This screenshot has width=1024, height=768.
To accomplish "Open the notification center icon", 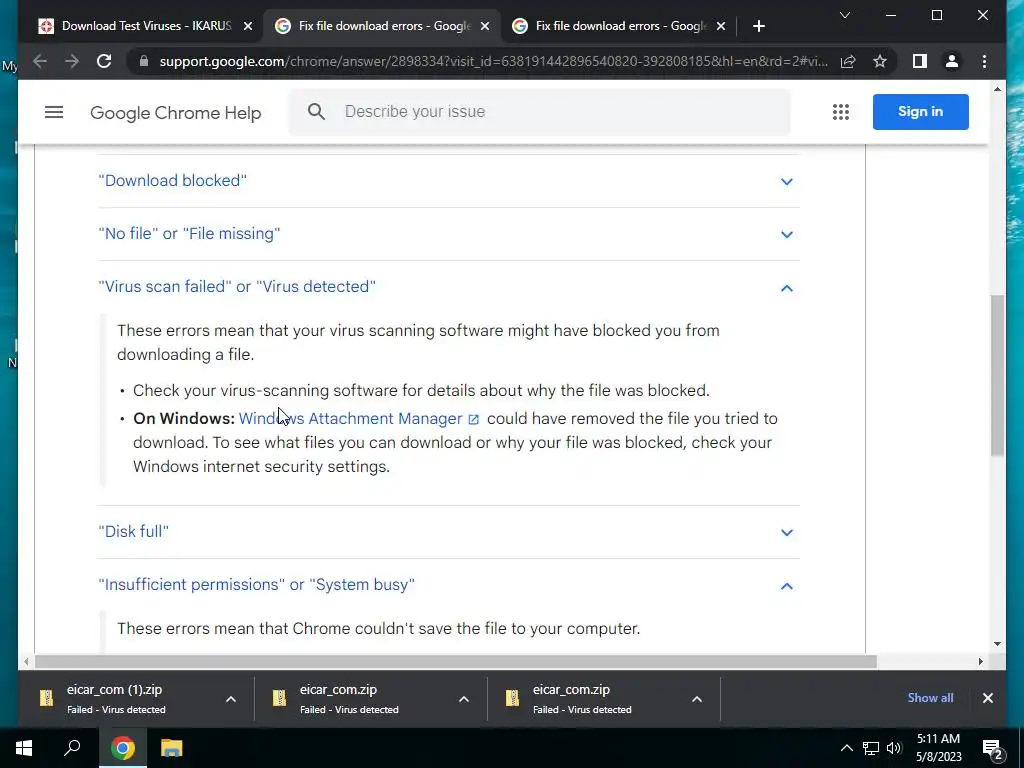I will [x=993, y=748].
